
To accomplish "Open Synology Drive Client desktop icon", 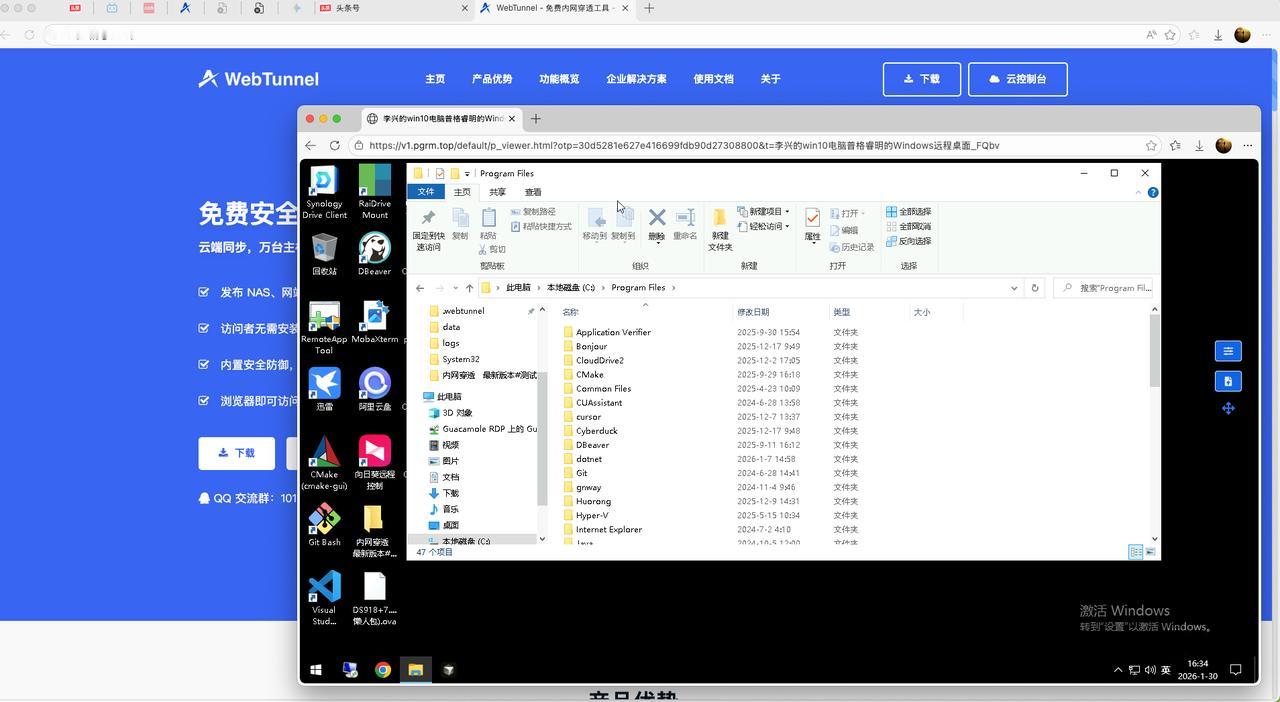I will pos(324,192).
